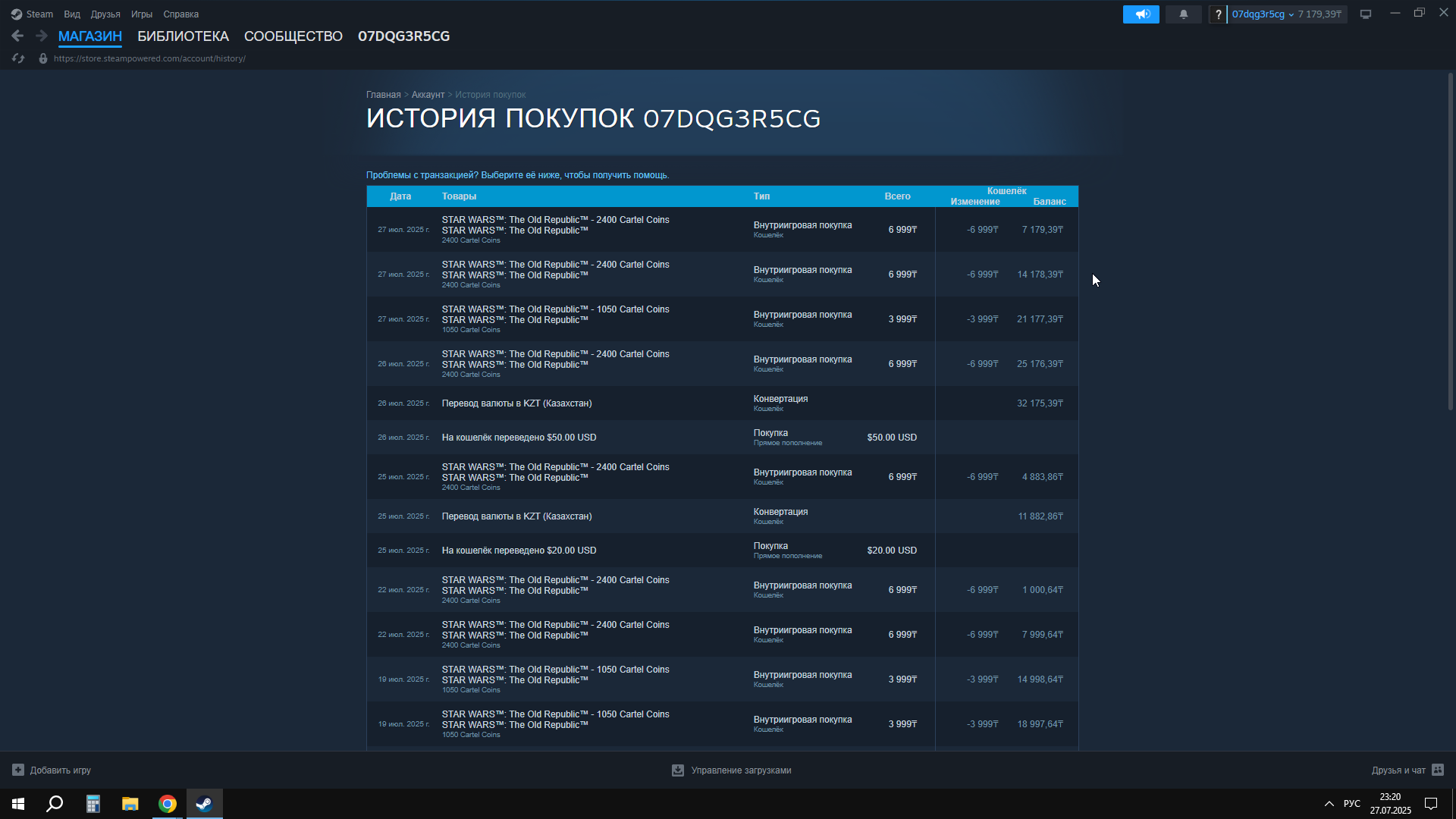Image resolution: width=1456 pixels, height=819 pixels.
Task: Select transaction with balance 1 000,64₸
Action: pos(722,590)
